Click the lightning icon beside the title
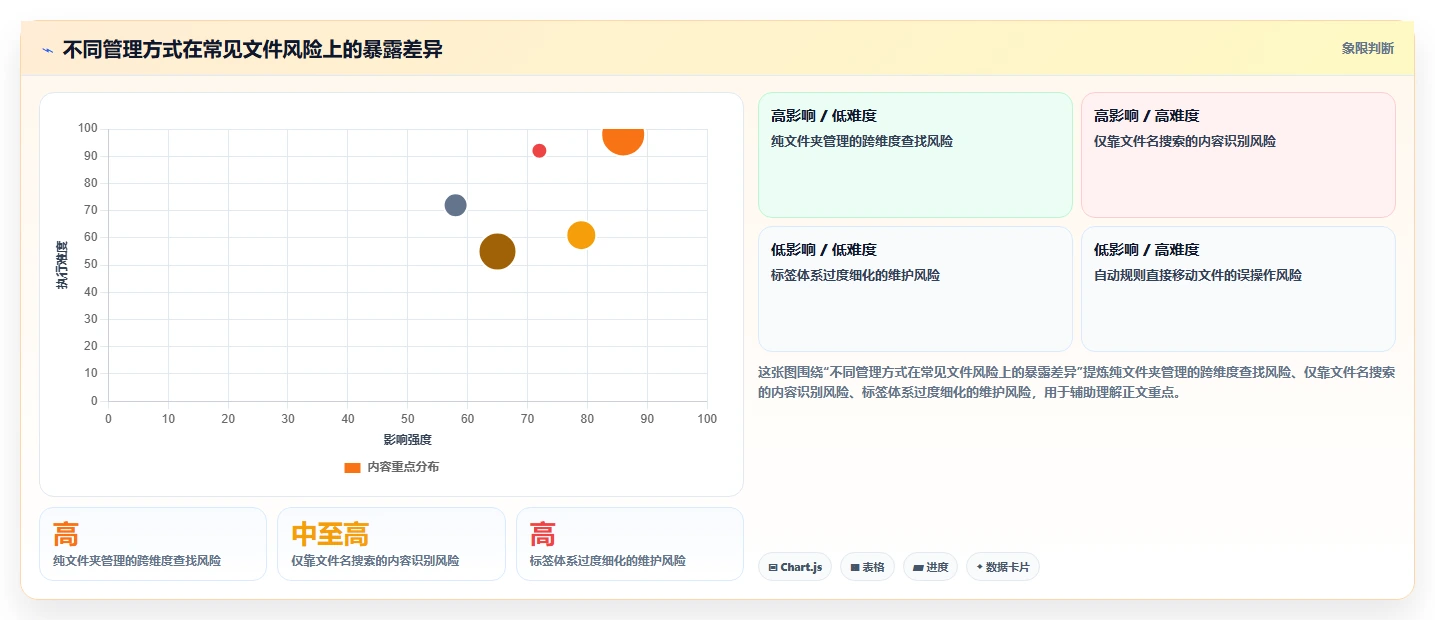The height and width of the screenshot is (620, 1435). pyautogui.click(x=47, y=50)
